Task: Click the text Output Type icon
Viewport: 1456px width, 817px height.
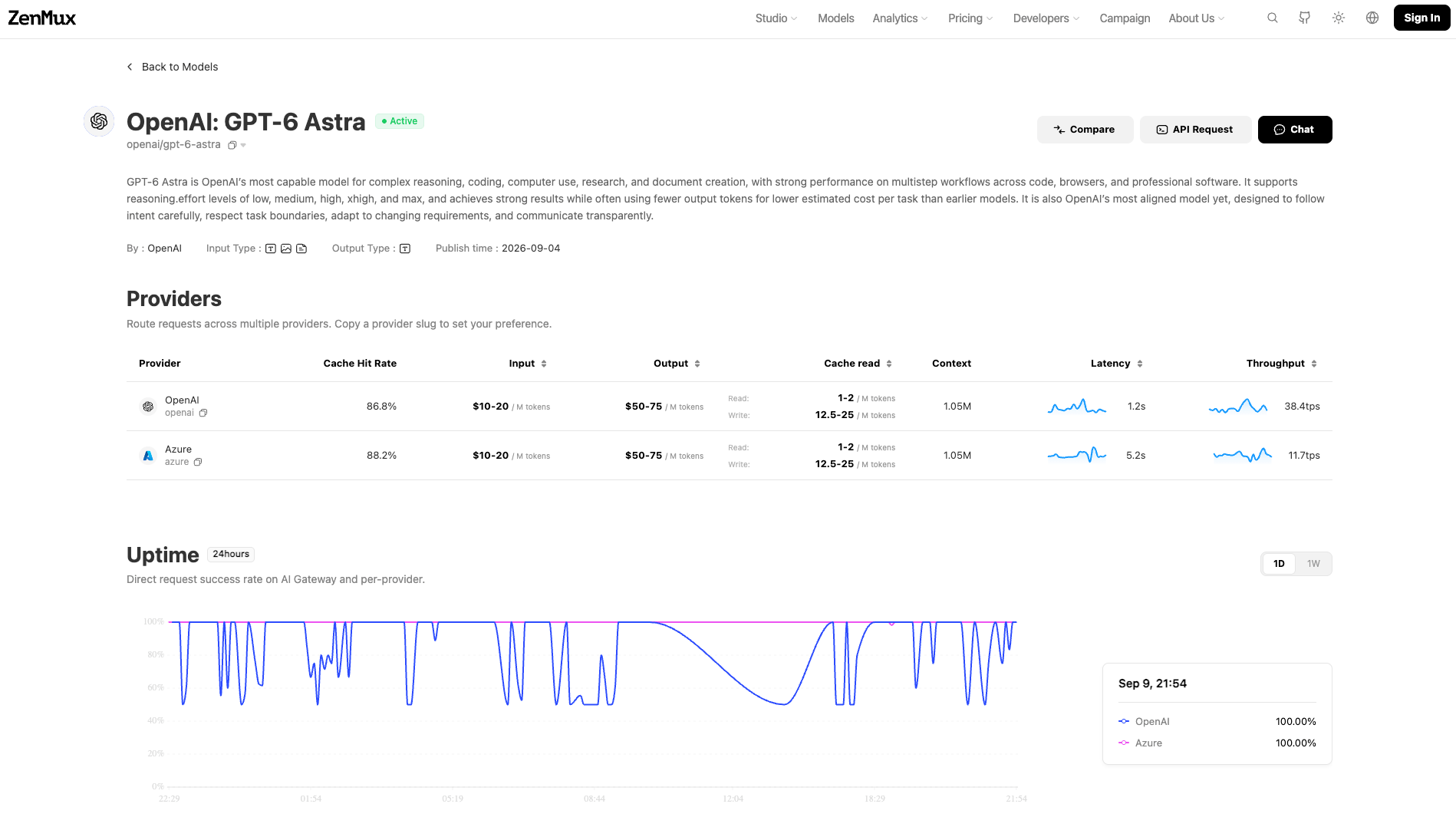Action: coord(405,249)
